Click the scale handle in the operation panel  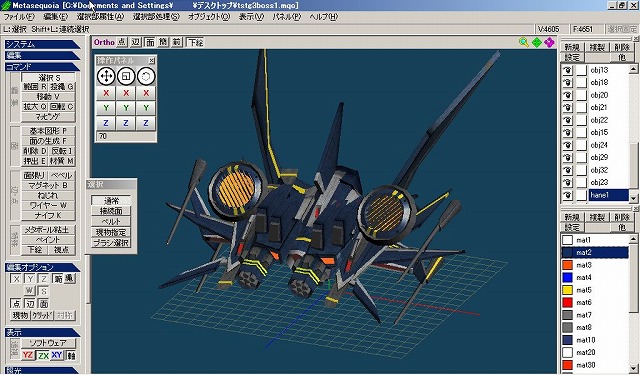[x=126, y=76]
